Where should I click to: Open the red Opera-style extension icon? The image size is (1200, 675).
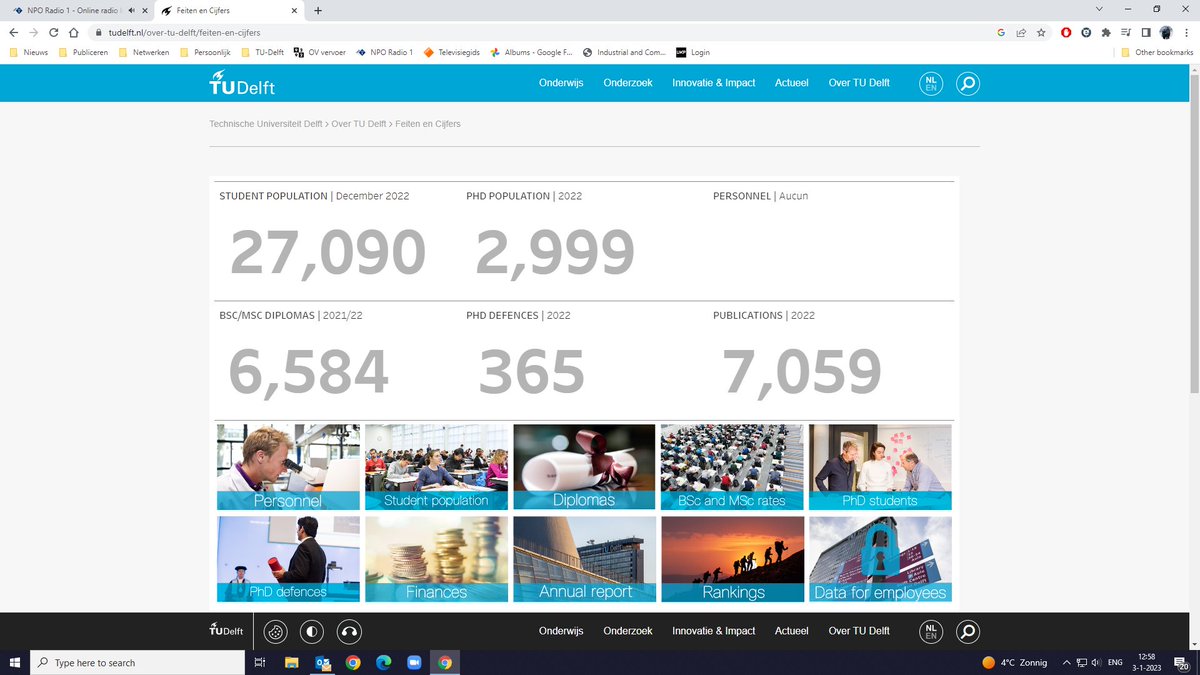[1066, 32]
